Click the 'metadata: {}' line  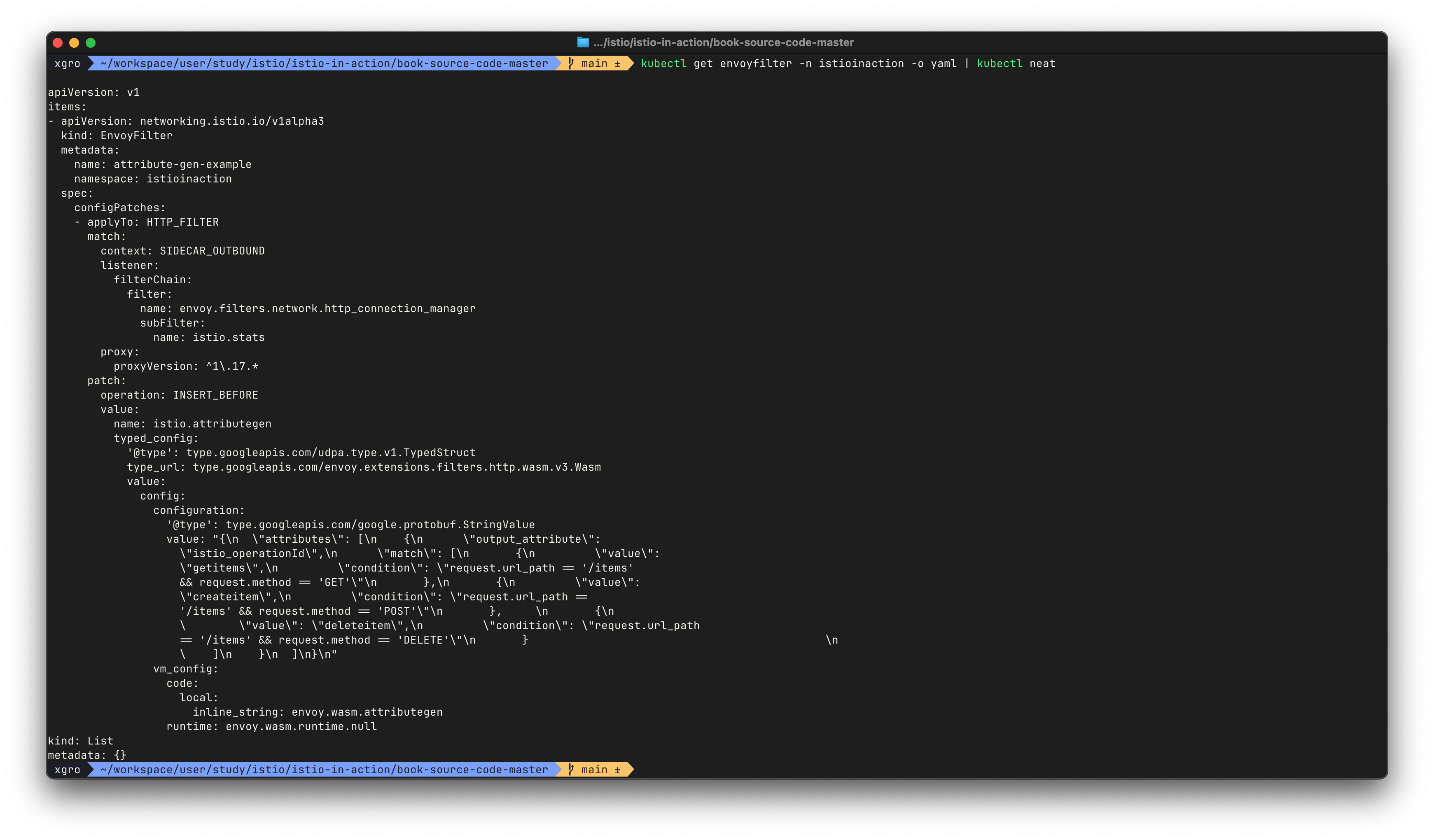87,755
